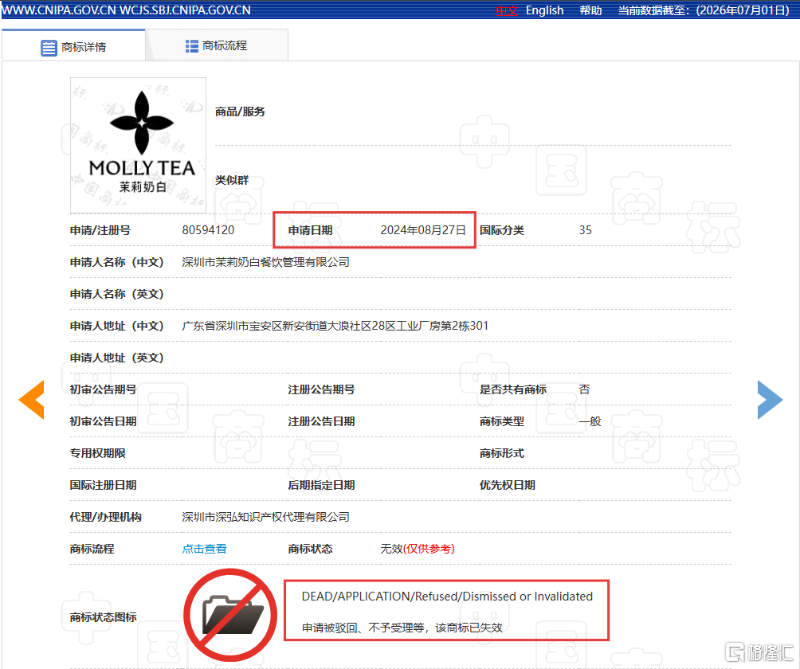The image size is (800, 669).
Task: Click the blue next-record arrow
Action: pos(770,400)
